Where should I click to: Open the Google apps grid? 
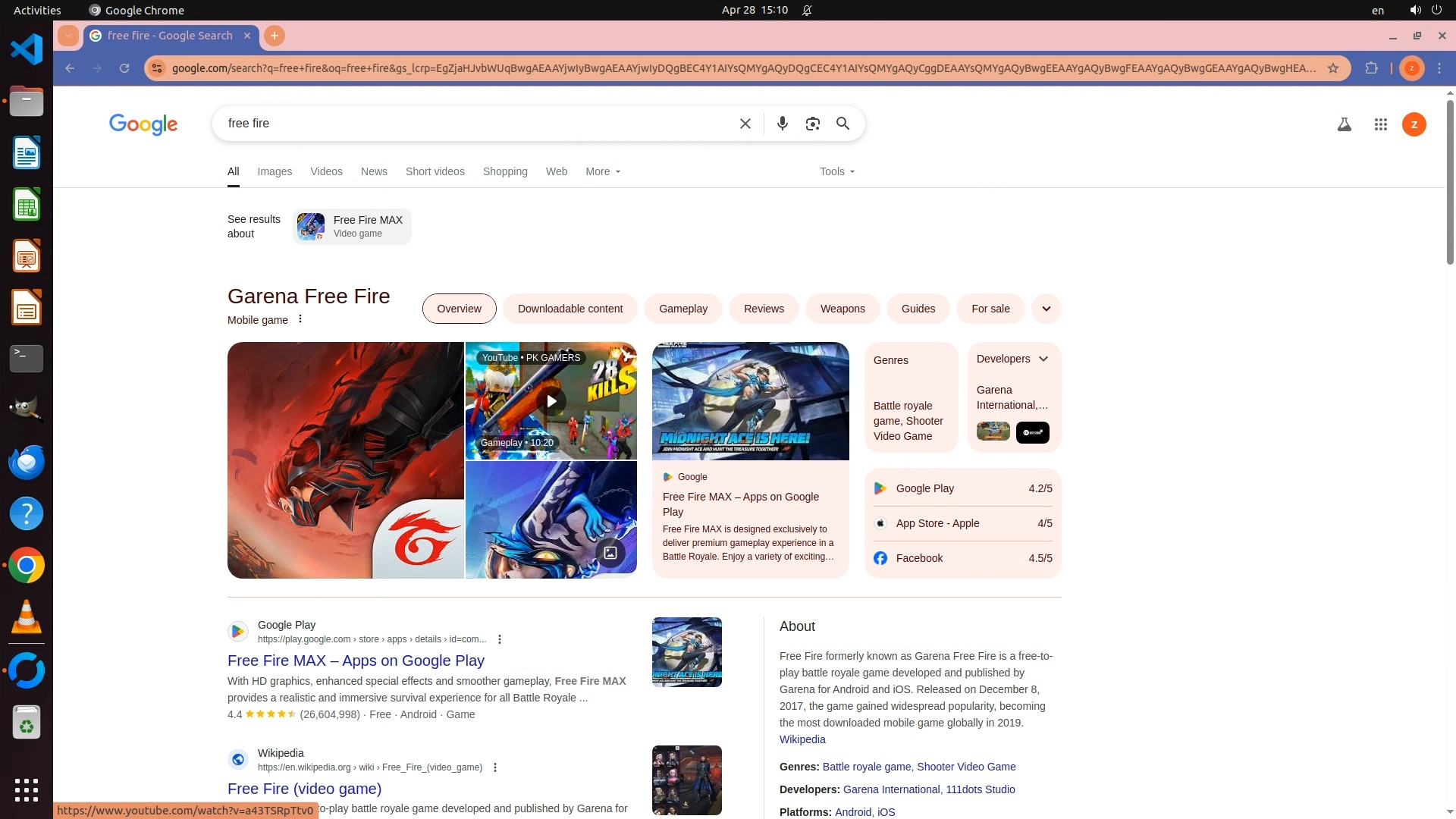point(1380,124)
